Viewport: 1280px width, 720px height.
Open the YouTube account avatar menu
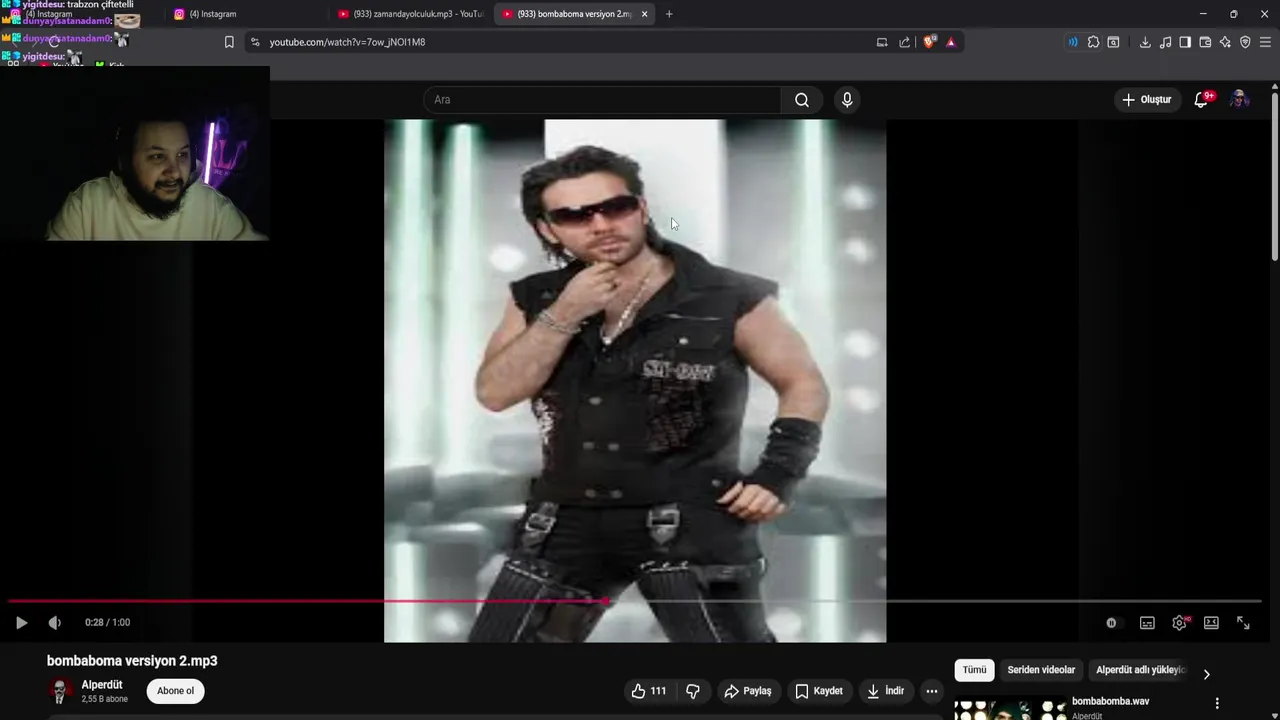(1239, 100)
